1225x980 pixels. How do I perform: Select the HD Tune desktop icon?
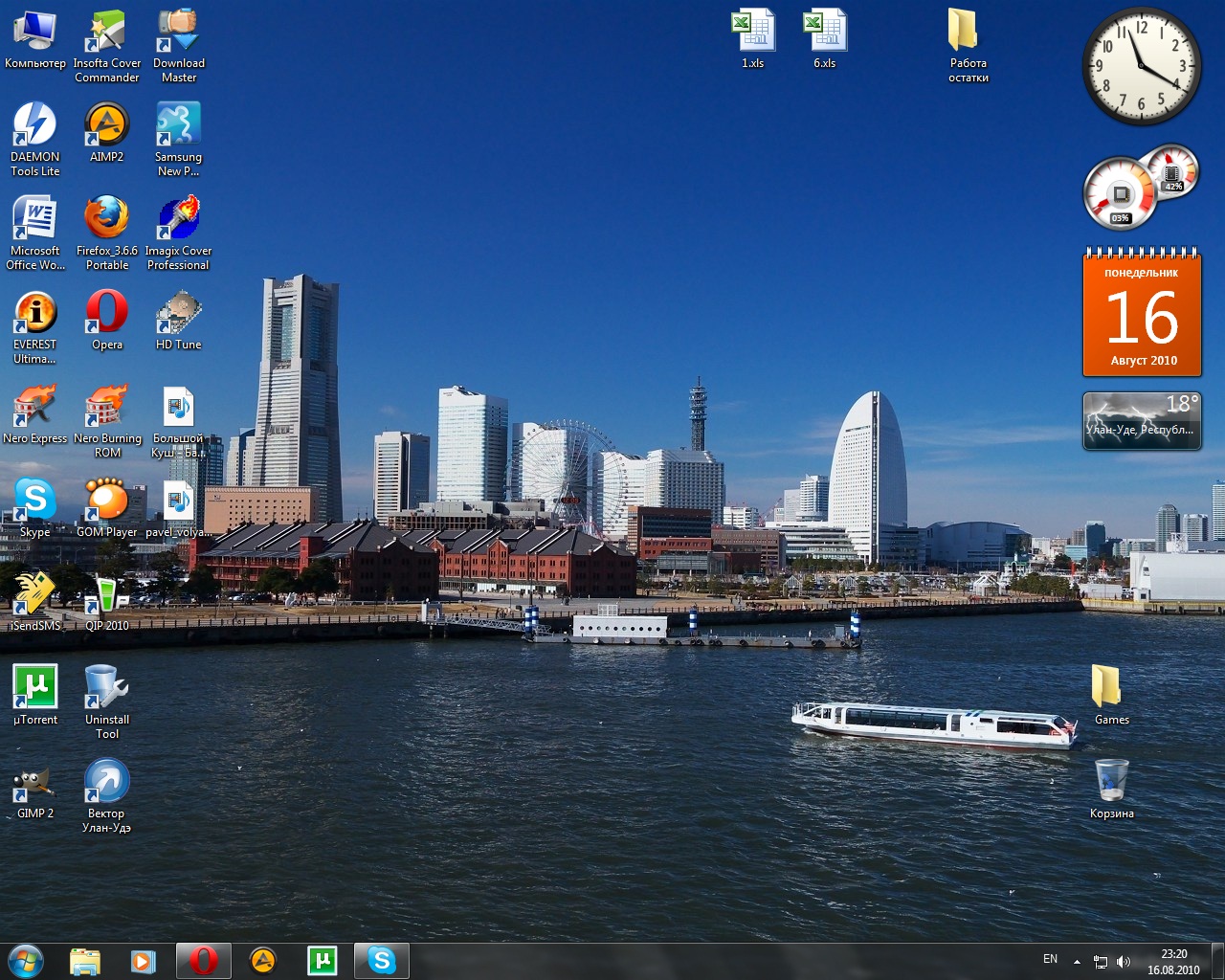178,312
